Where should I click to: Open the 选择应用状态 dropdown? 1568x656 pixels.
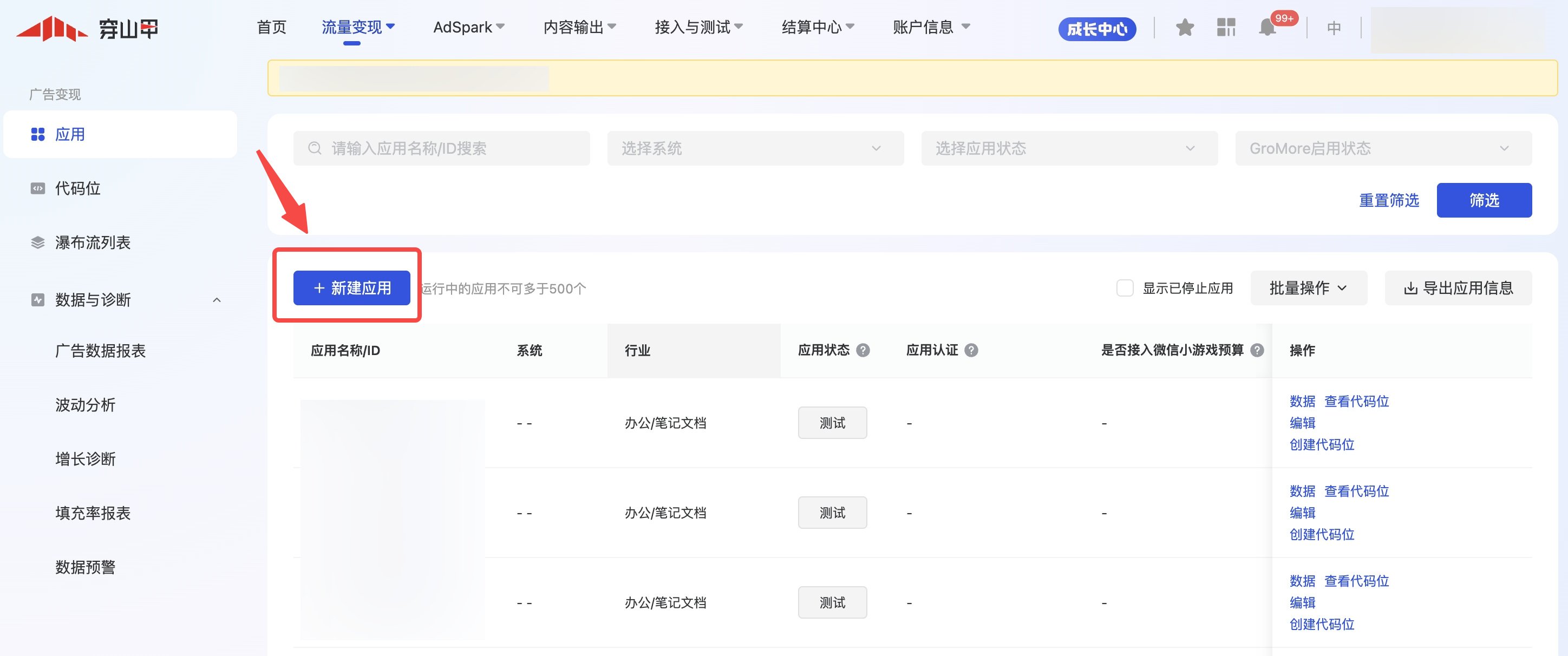(1069, 148)
